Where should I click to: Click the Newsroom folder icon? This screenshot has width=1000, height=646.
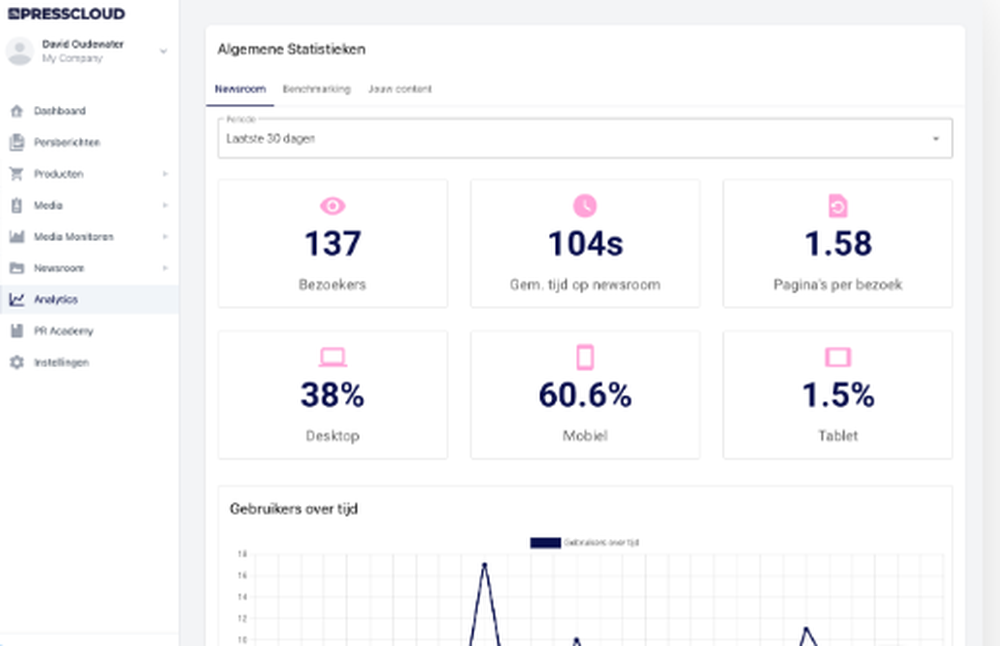pyautogui.click(x=17, y=268)
